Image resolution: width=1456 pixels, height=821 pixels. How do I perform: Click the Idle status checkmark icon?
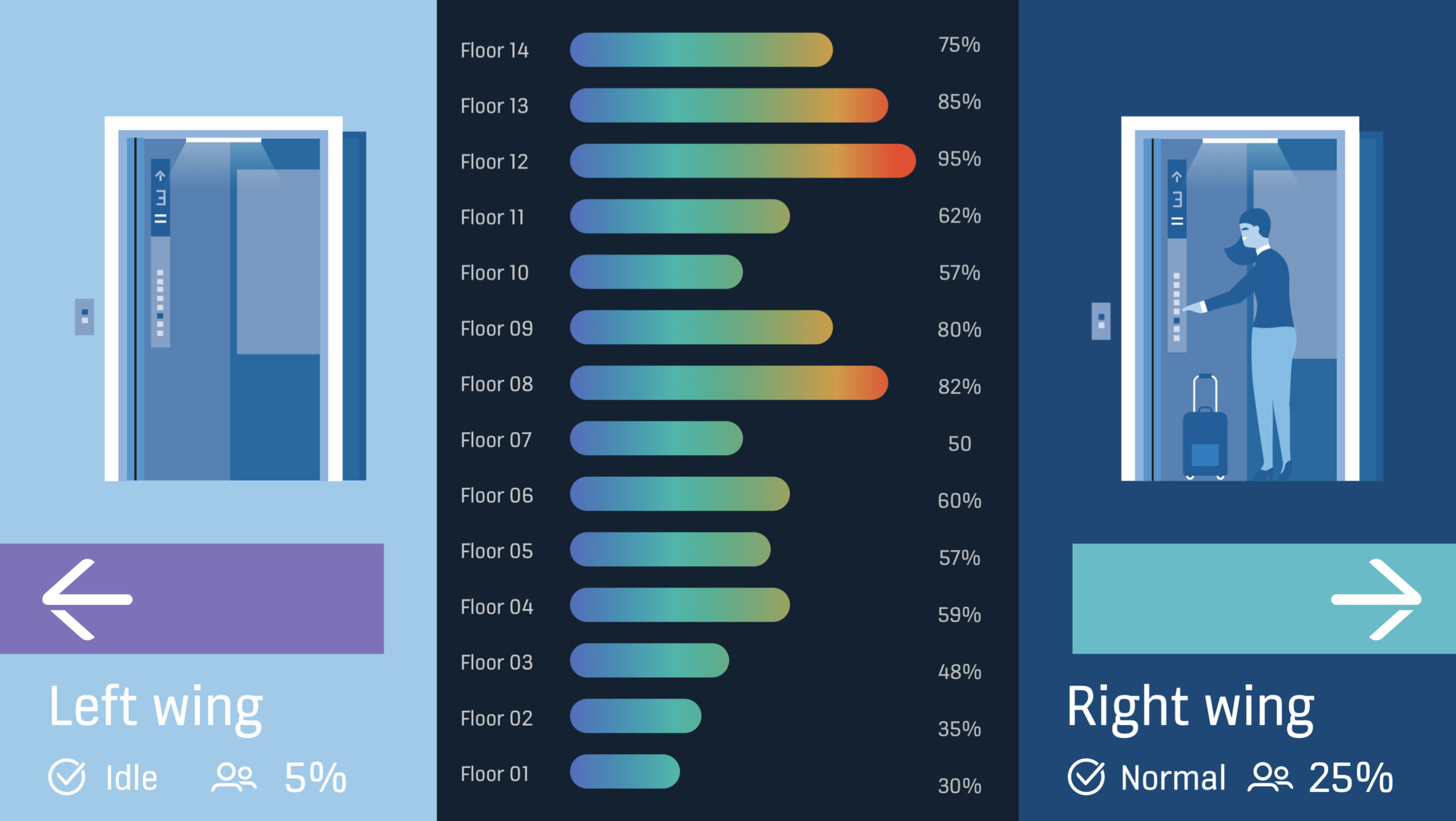point(67,776)
